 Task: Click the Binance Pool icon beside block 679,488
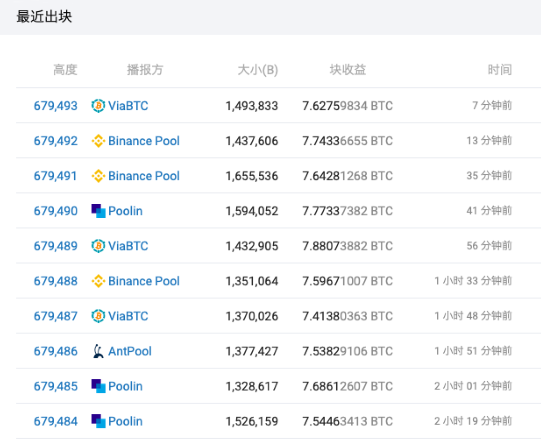click(x=98, y=281)
